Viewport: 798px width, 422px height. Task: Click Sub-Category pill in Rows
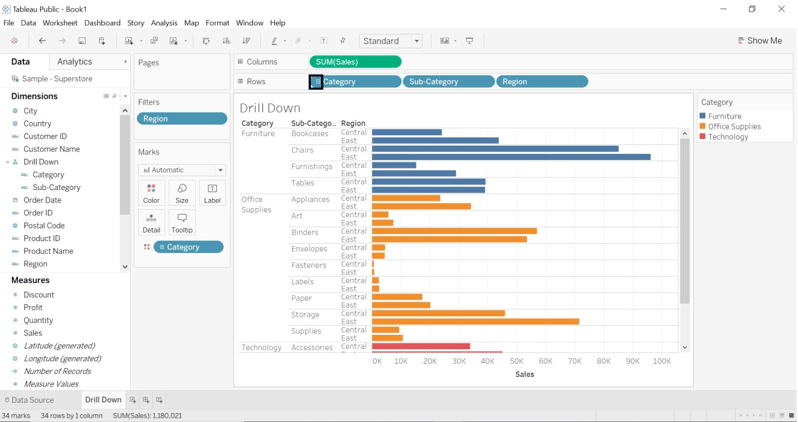pyautogui.click(x=448, y=81)
